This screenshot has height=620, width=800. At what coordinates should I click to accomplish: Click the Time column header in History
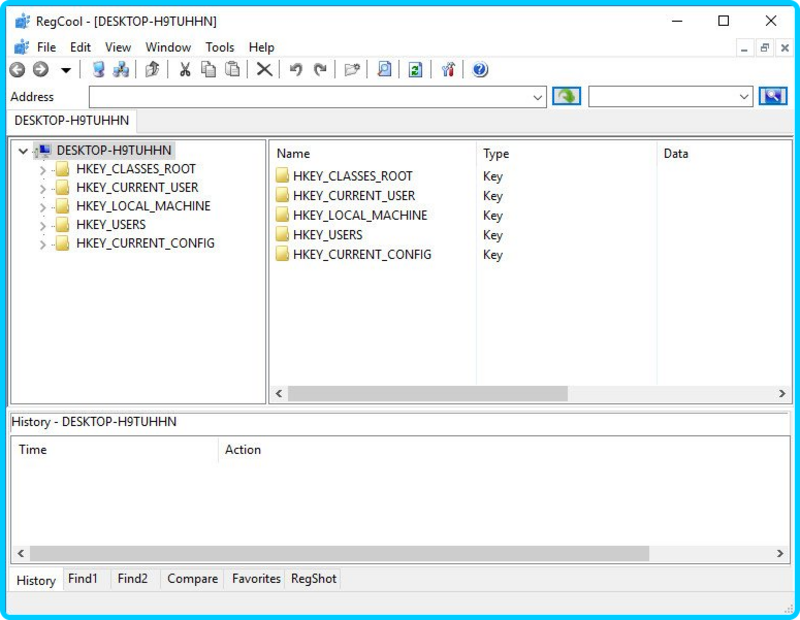coord(115,450)
